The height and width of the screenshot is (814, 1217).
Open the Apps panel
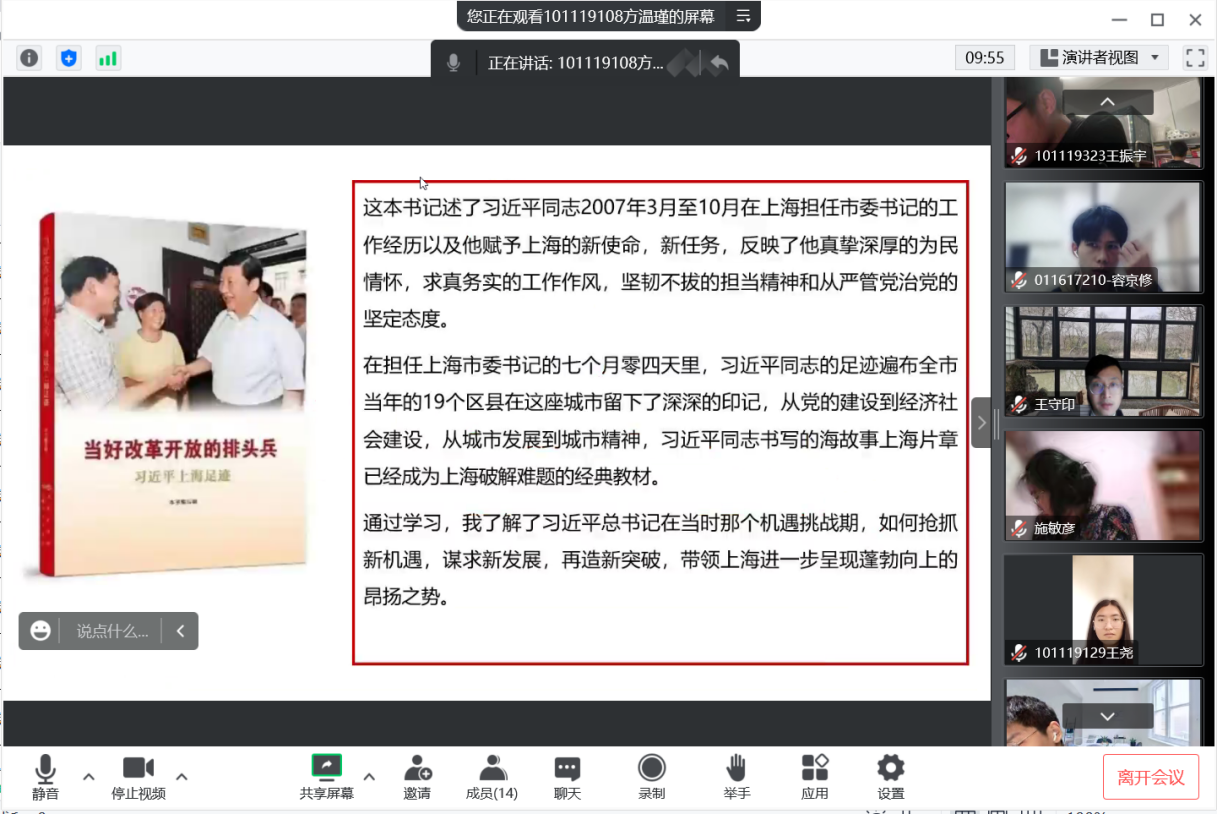coord(814,777)
